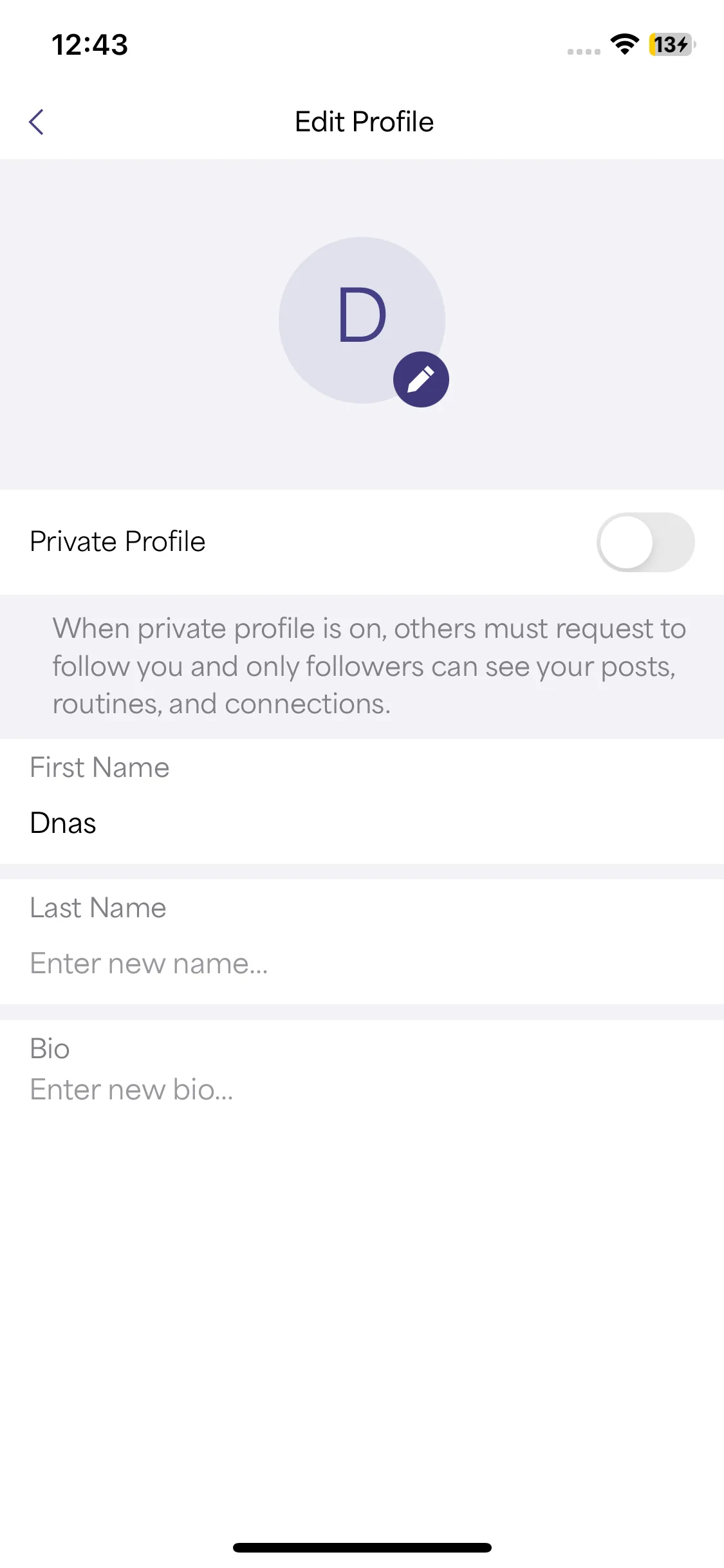Tap the Bio label
Viewport: 724px width, 1568px height.
pos(50,1049)
